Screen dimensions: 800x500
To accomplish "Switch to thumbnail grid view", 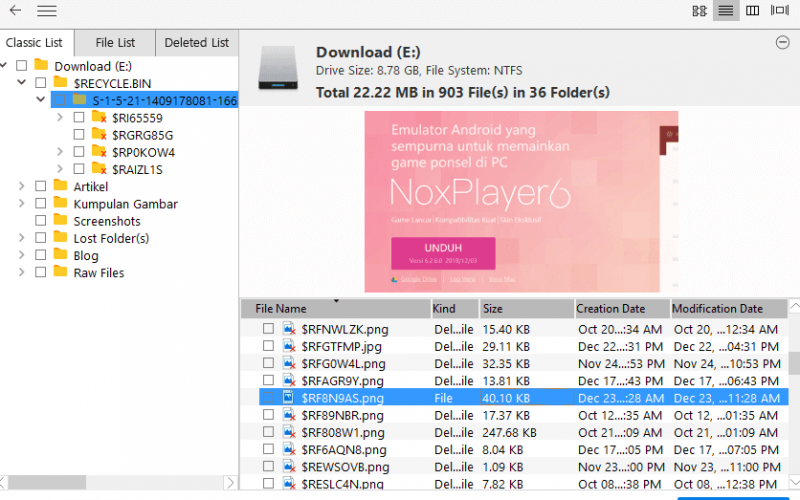I will 699,11.
